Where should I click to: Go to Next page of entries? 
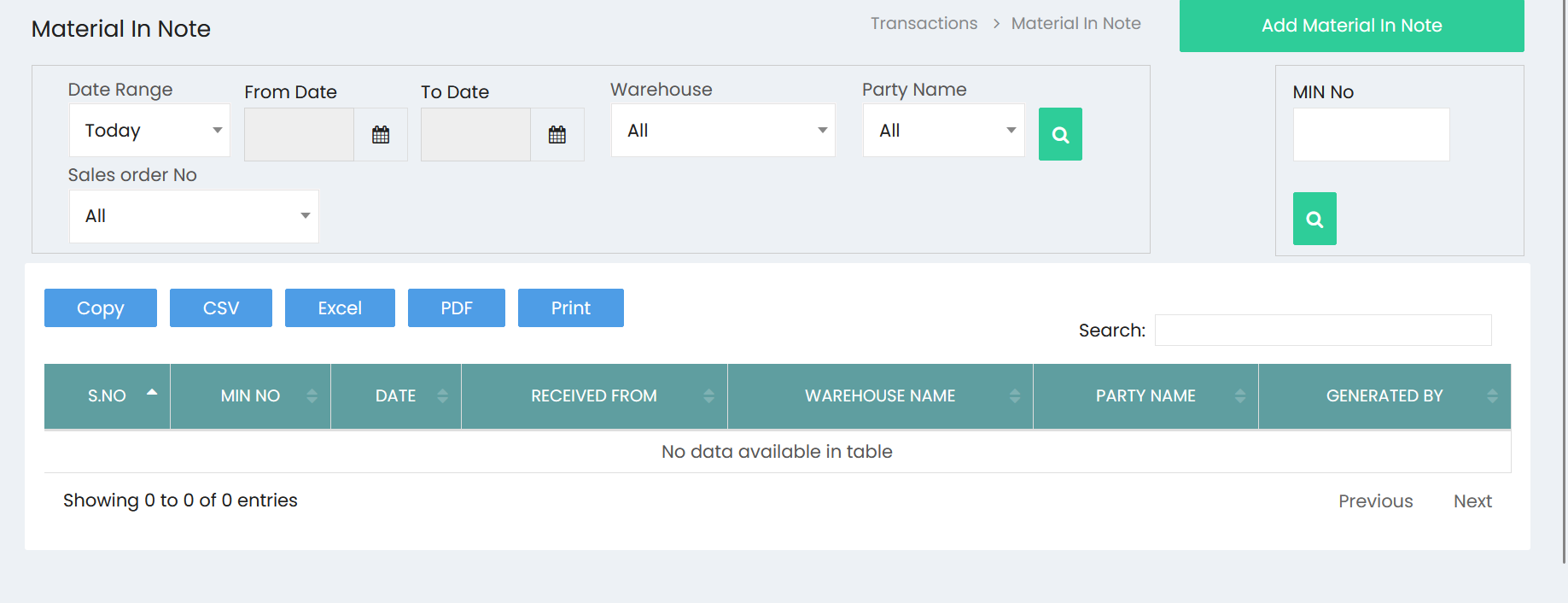click(x=1473, y=501)
